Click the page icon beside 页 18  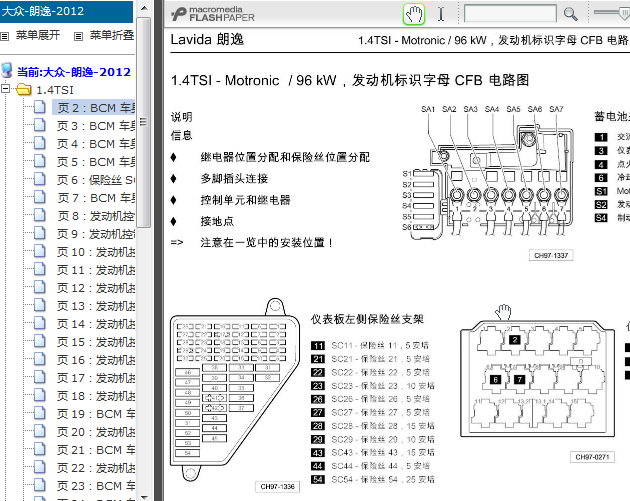tap(39, 395)
